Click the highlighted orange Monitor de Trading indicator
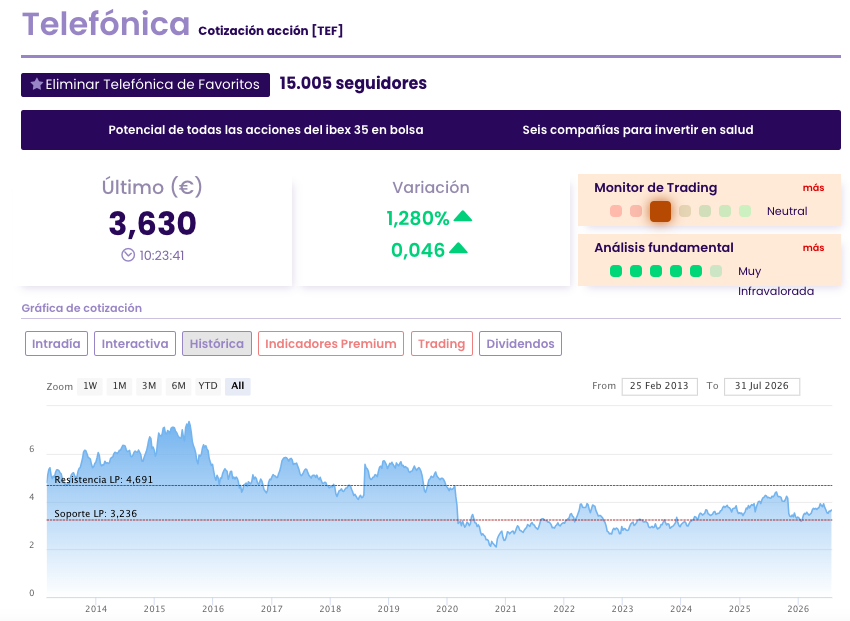 pos(660,211)
